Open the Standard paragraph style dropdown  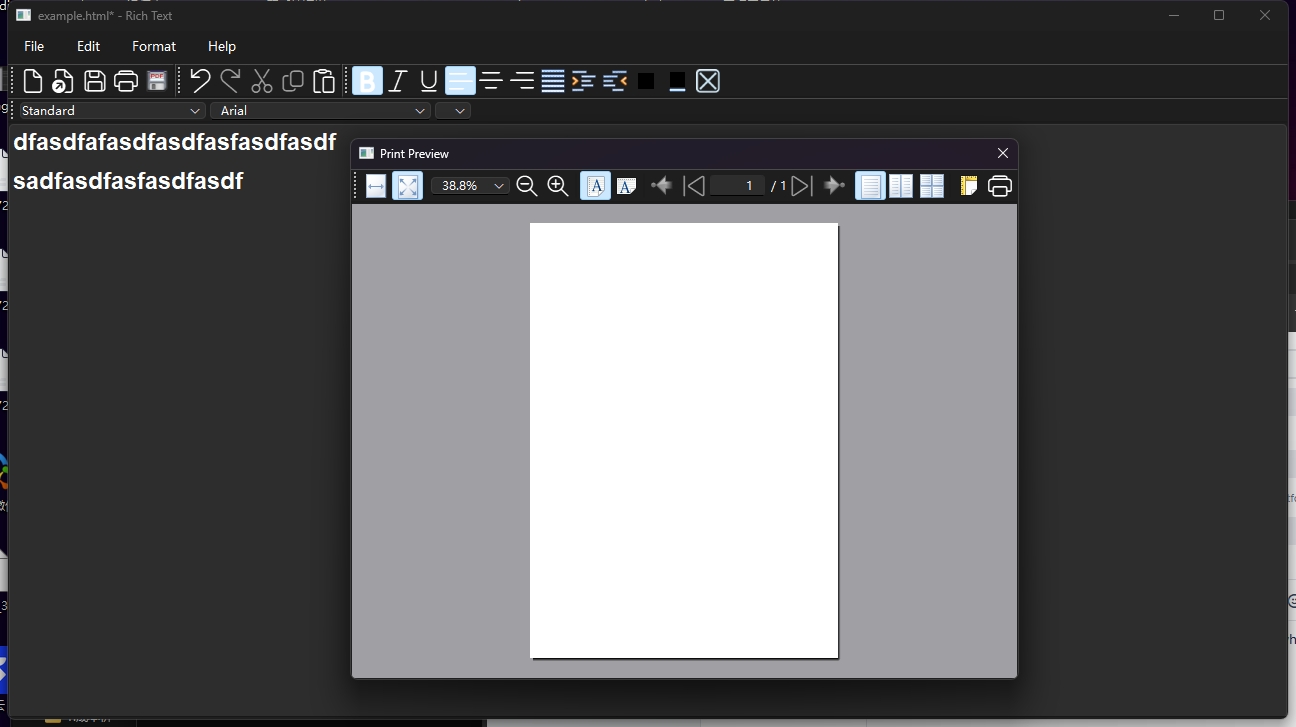coord(111,111)
